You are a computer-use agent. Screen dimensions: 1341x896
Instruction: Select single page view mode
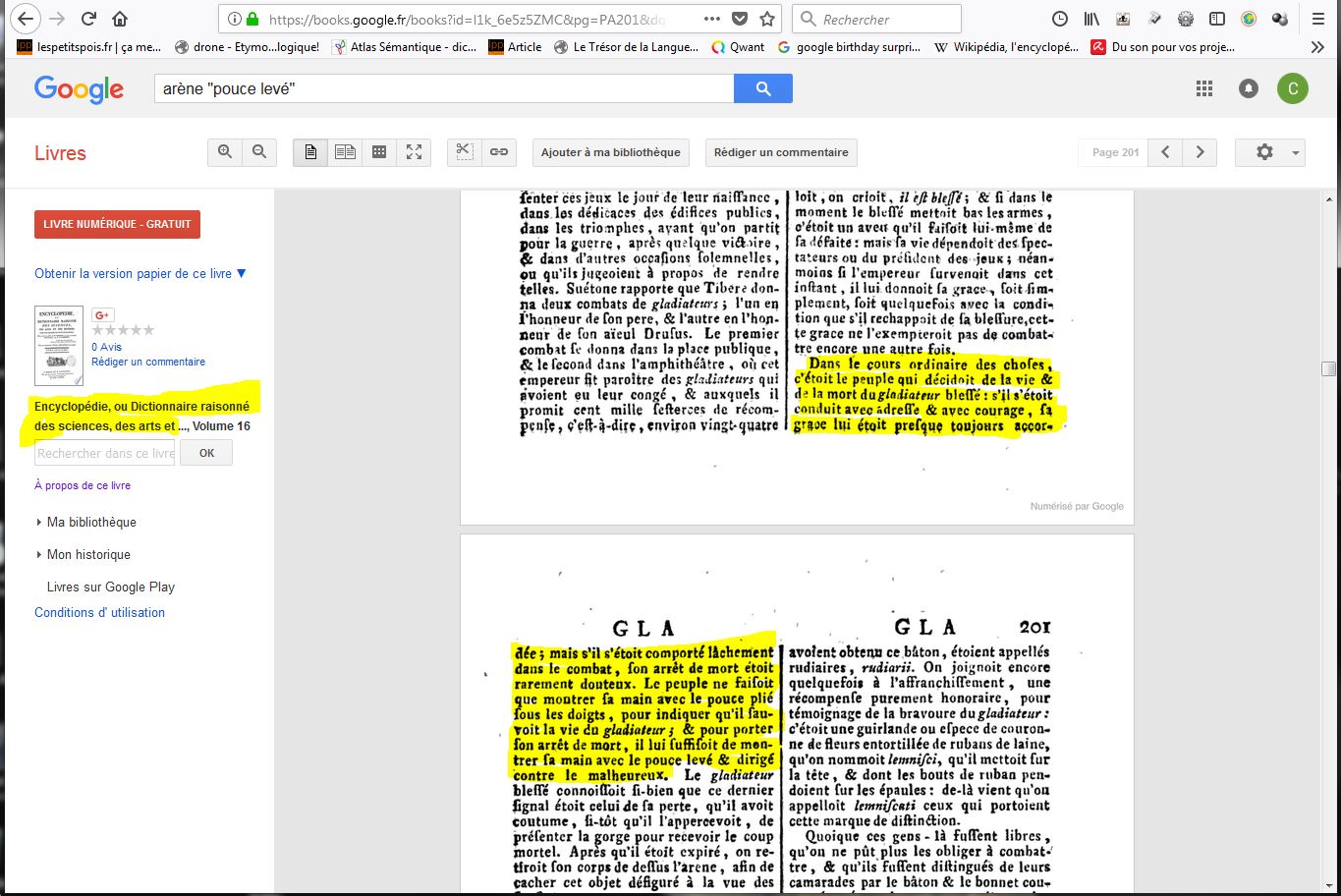click(310, 152)
